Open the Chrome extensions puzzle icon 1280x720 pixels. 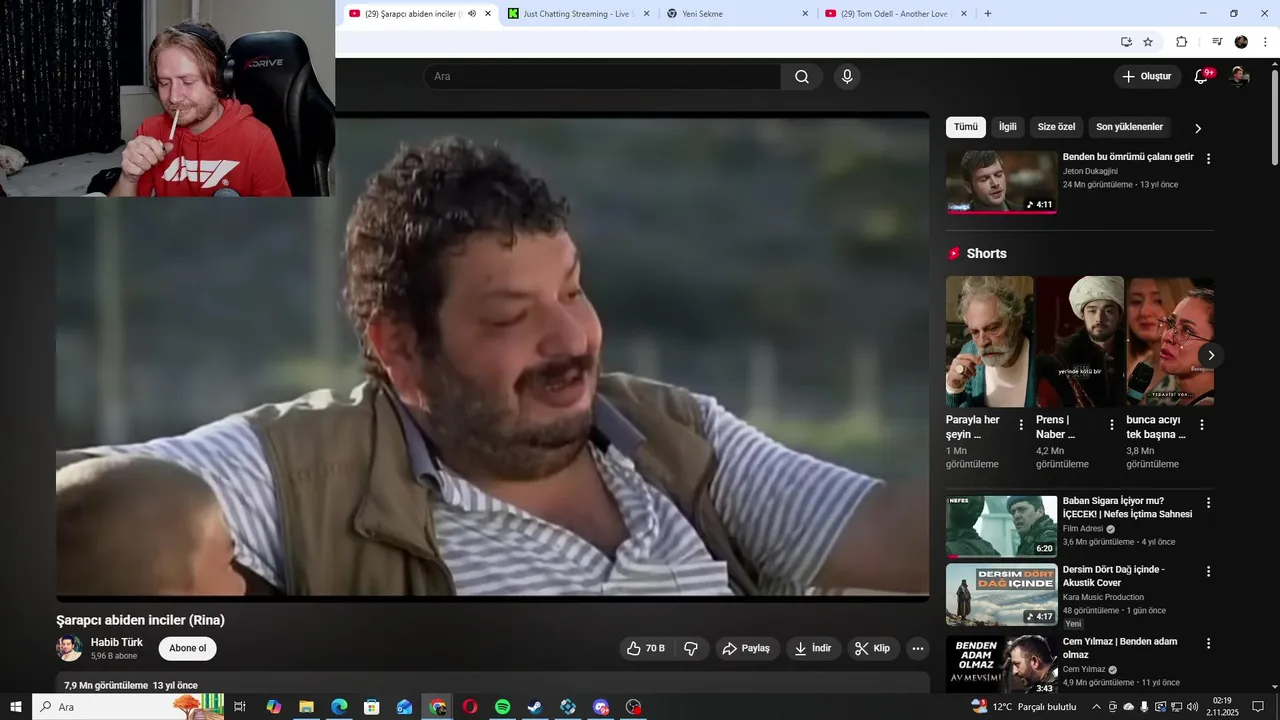pos(1181,42)
